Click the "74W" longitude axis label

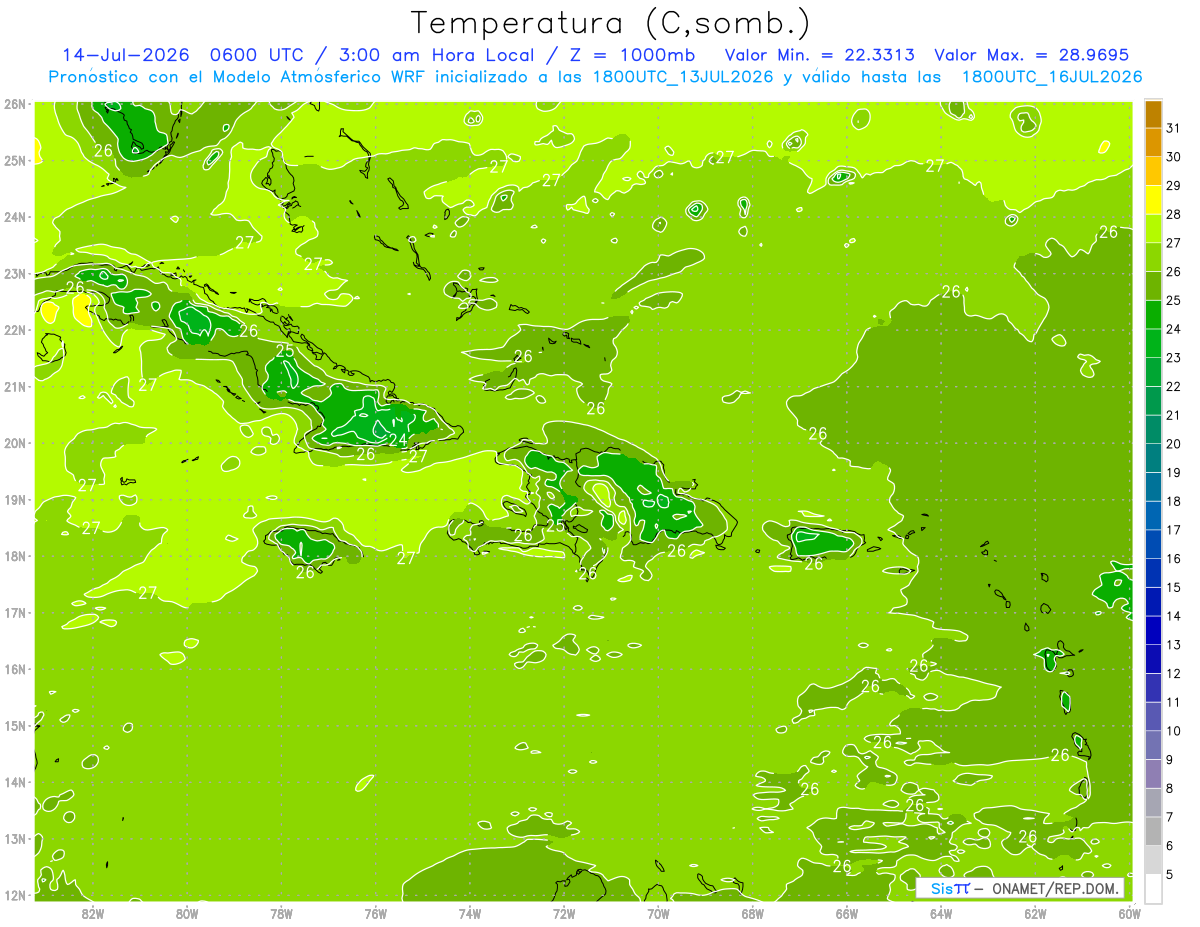point(469,913)
